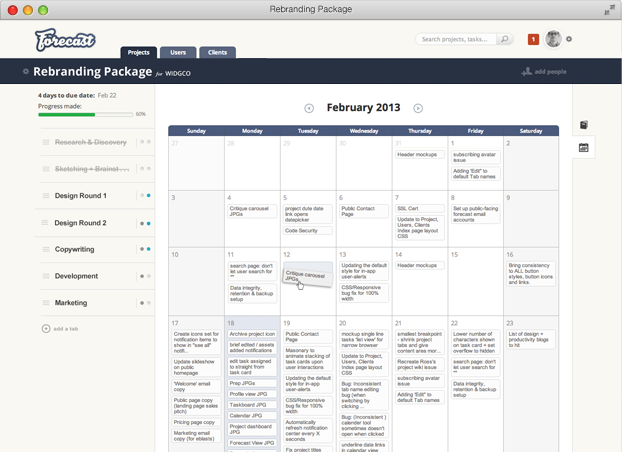Select the Design Round 1 tab
The height and width of the screenshot is (452, 622).
81,196
